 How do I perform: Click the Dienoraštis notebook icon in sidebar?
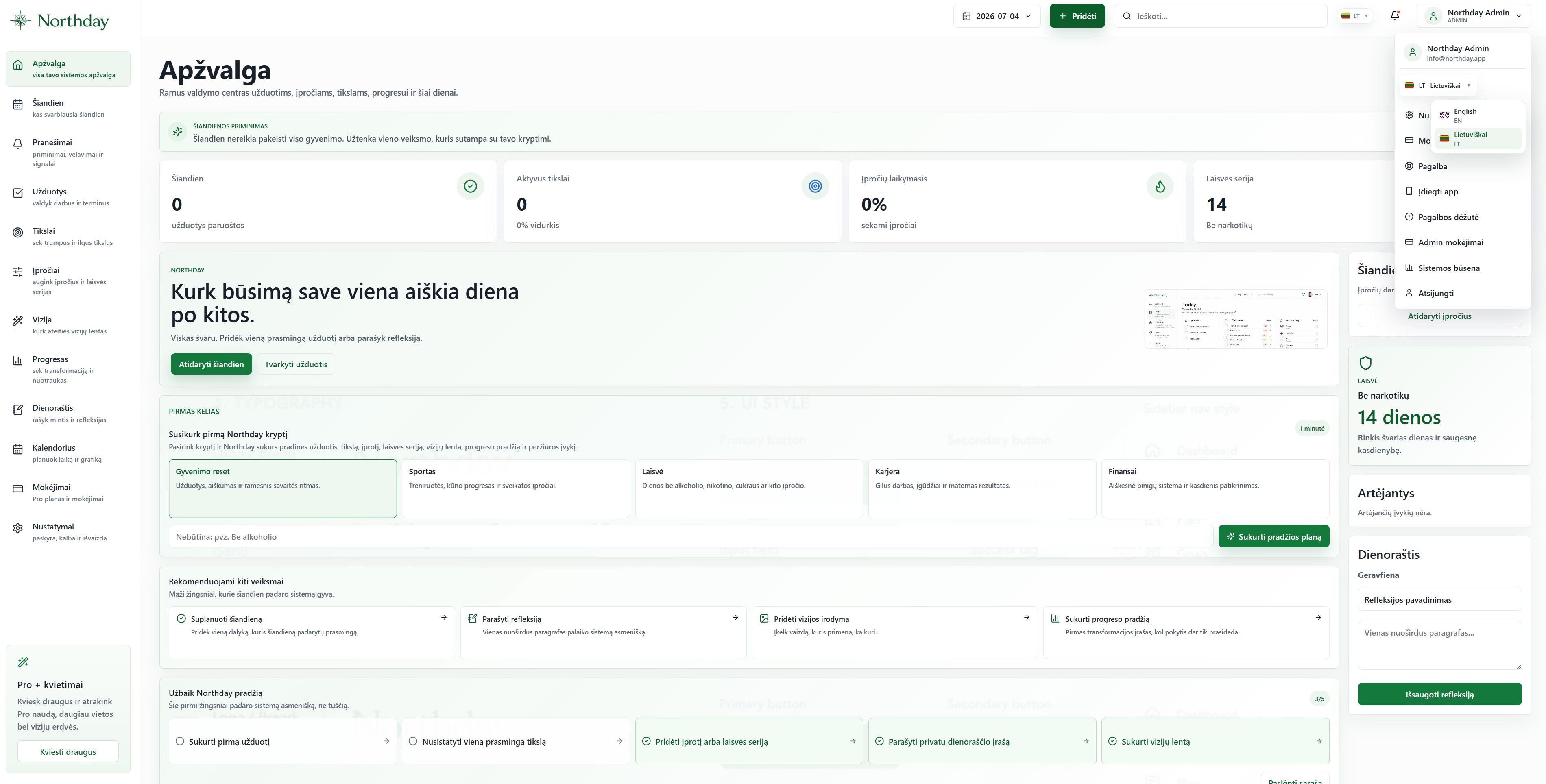point(18,410)
